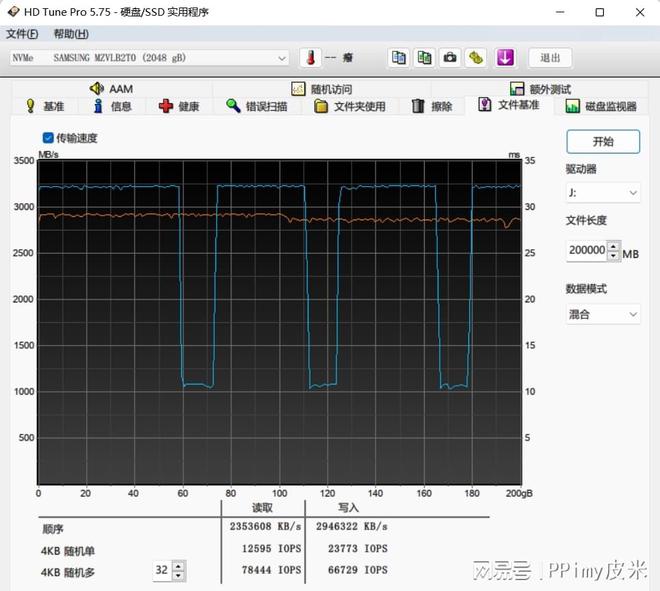
Task: Click the queue depth 32 input field
Action: tap(162, 570)
